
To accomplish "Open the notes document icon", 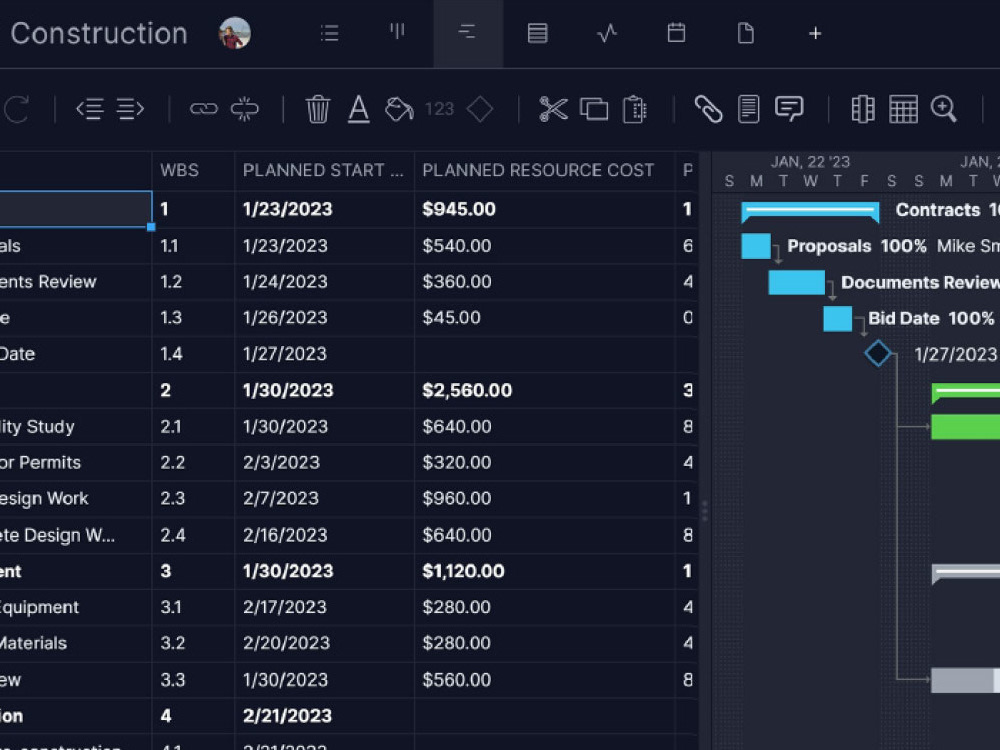I will pyautogui.click(x=749, y=109).
